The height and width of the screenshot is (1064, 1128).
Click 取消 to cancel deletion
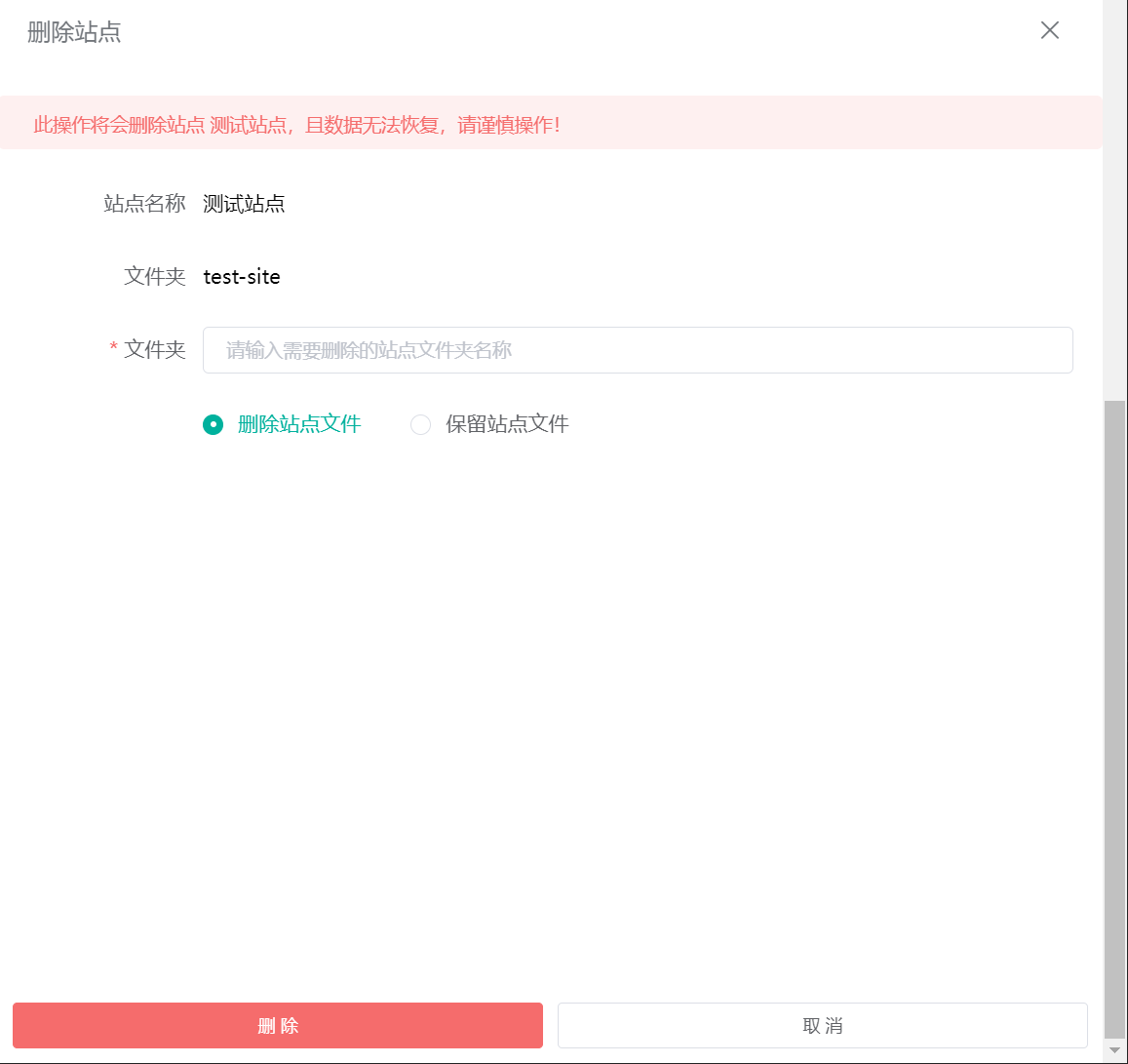[821, 1025]
